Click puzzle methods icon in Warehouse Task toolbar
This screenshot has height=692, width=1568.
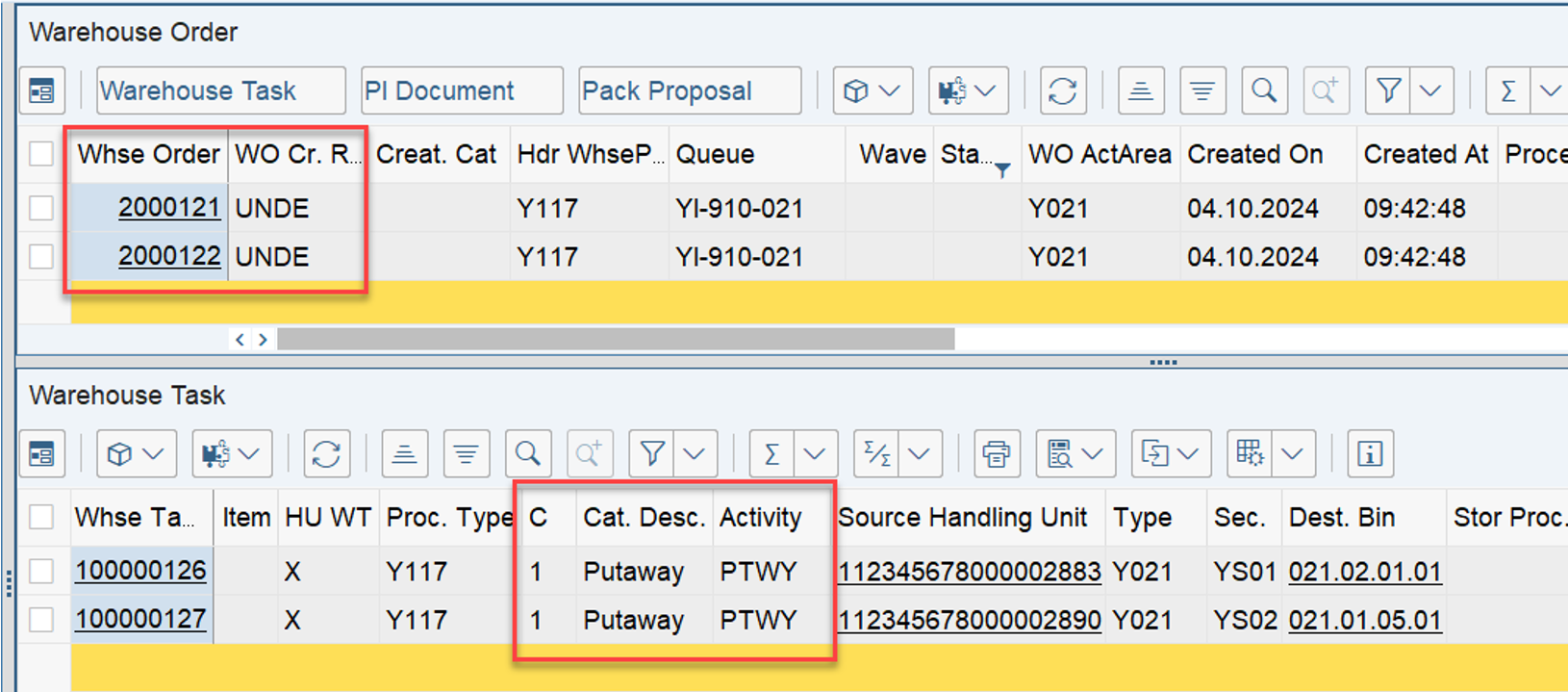(x=215, y=454)
